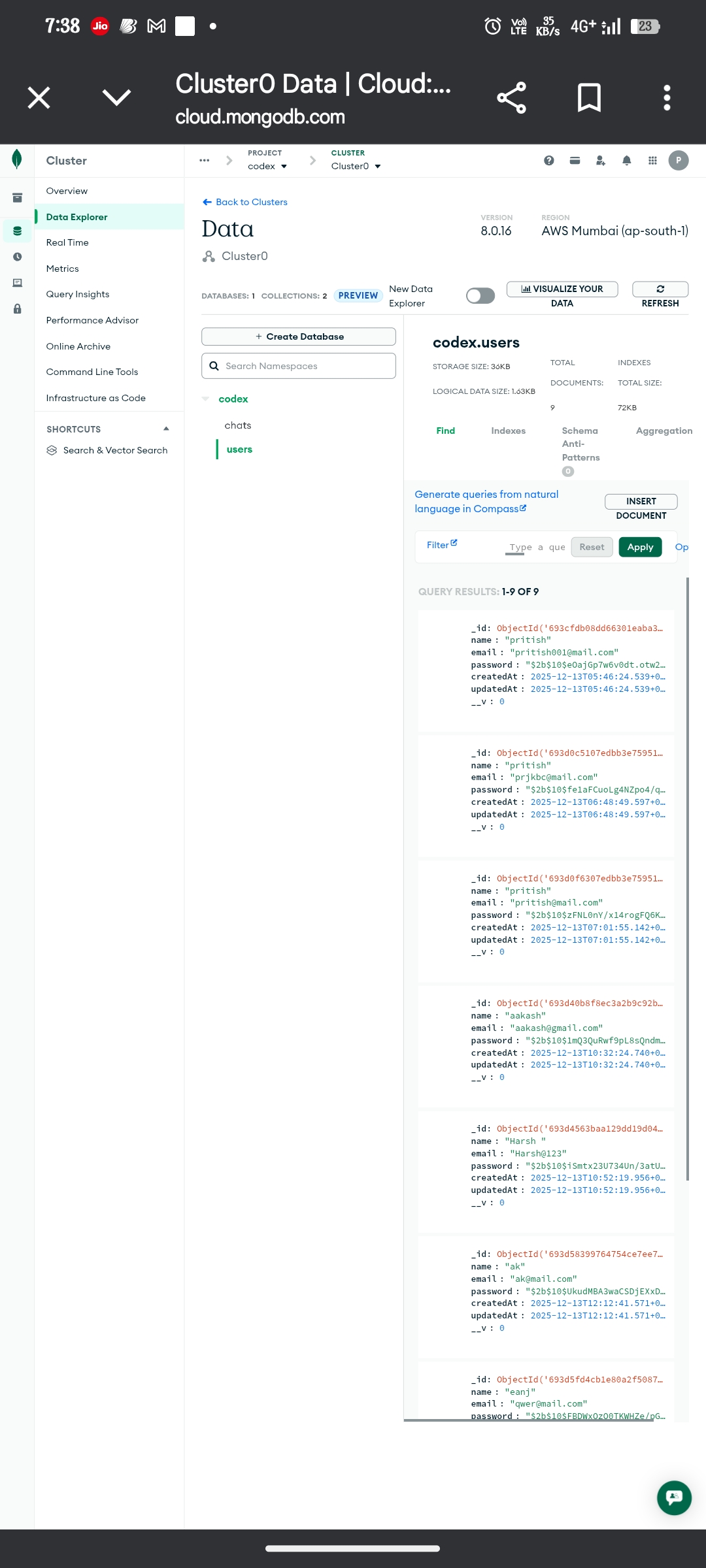Image resolution: width=706 pixels, height=1568 pixels.
Task: Select the chats collection
Action: click(238, 425)
